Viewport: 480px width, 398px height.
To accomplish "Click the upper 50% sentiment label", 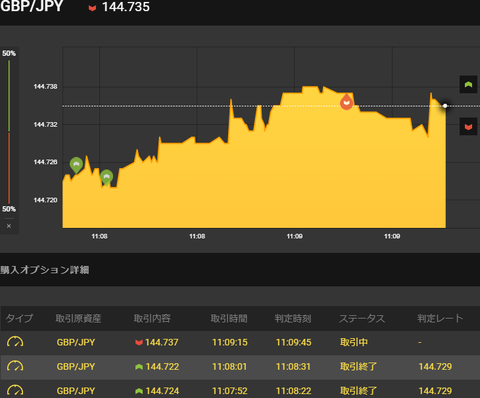I will [9, 53].
